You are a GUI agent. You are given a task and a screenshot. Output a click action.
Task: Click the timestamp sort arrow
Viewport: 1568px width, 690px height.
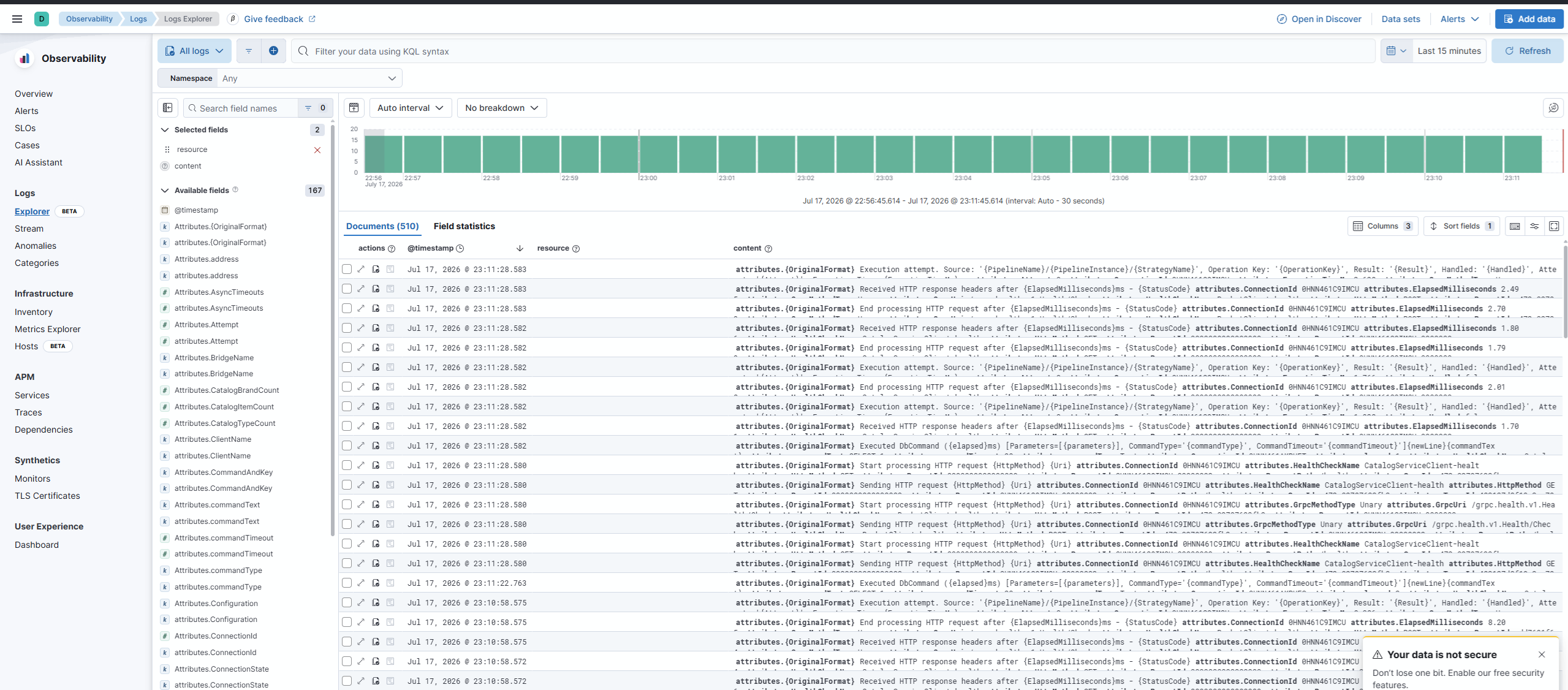(520, 248)
